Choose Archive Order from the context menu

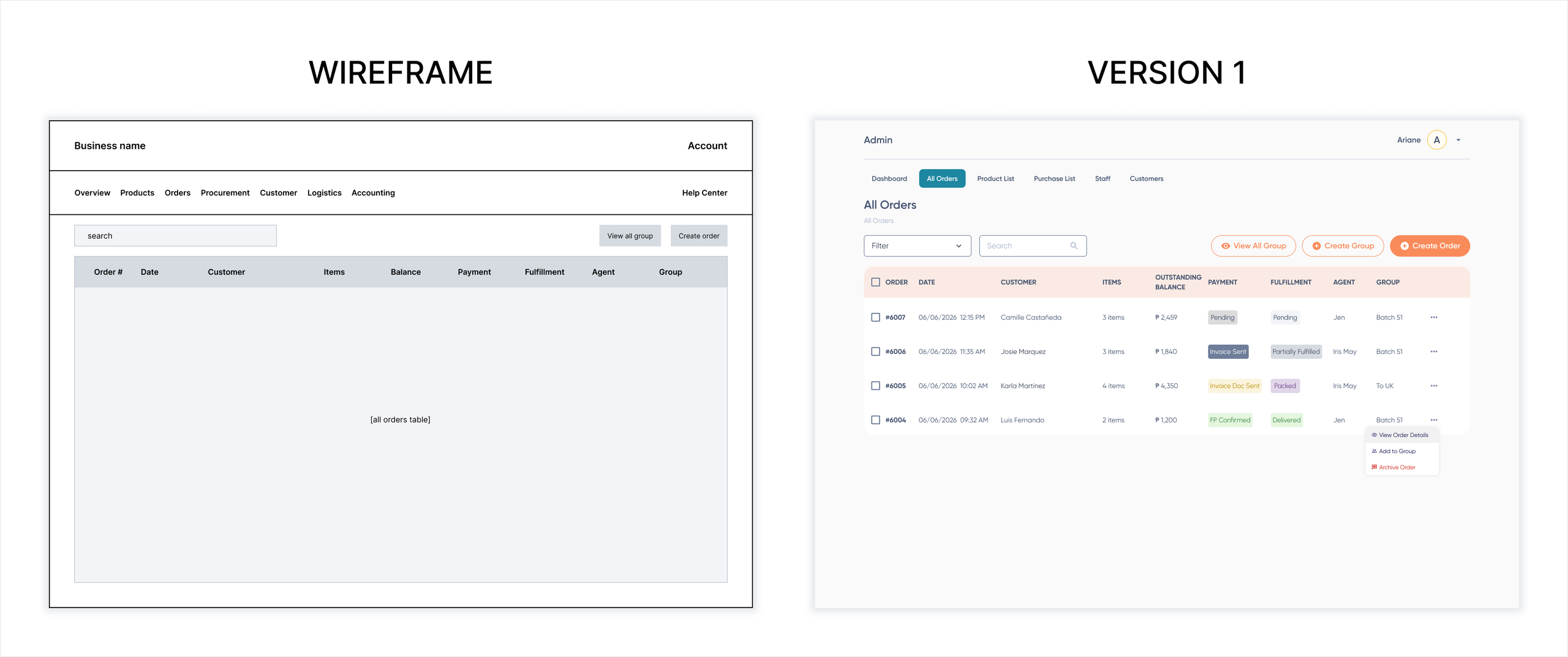point(1401,467)
